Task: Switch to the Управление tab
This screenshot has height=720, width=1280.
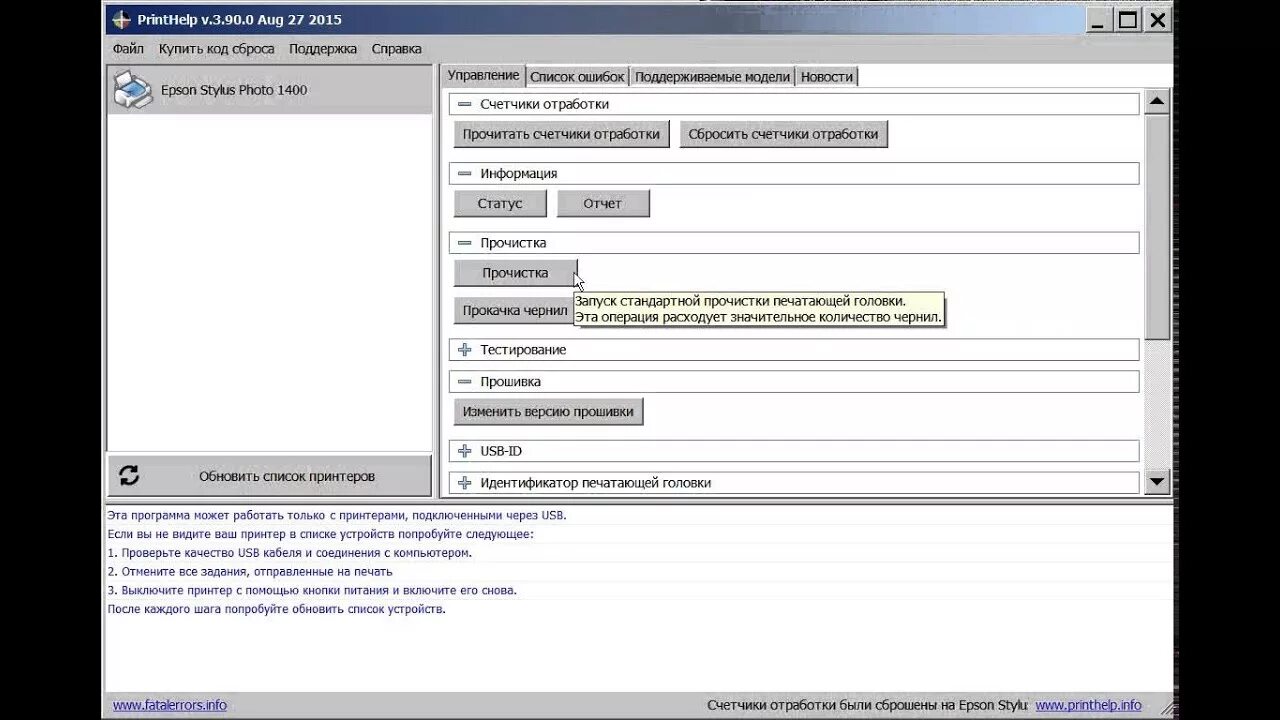Action: [483, 75]
